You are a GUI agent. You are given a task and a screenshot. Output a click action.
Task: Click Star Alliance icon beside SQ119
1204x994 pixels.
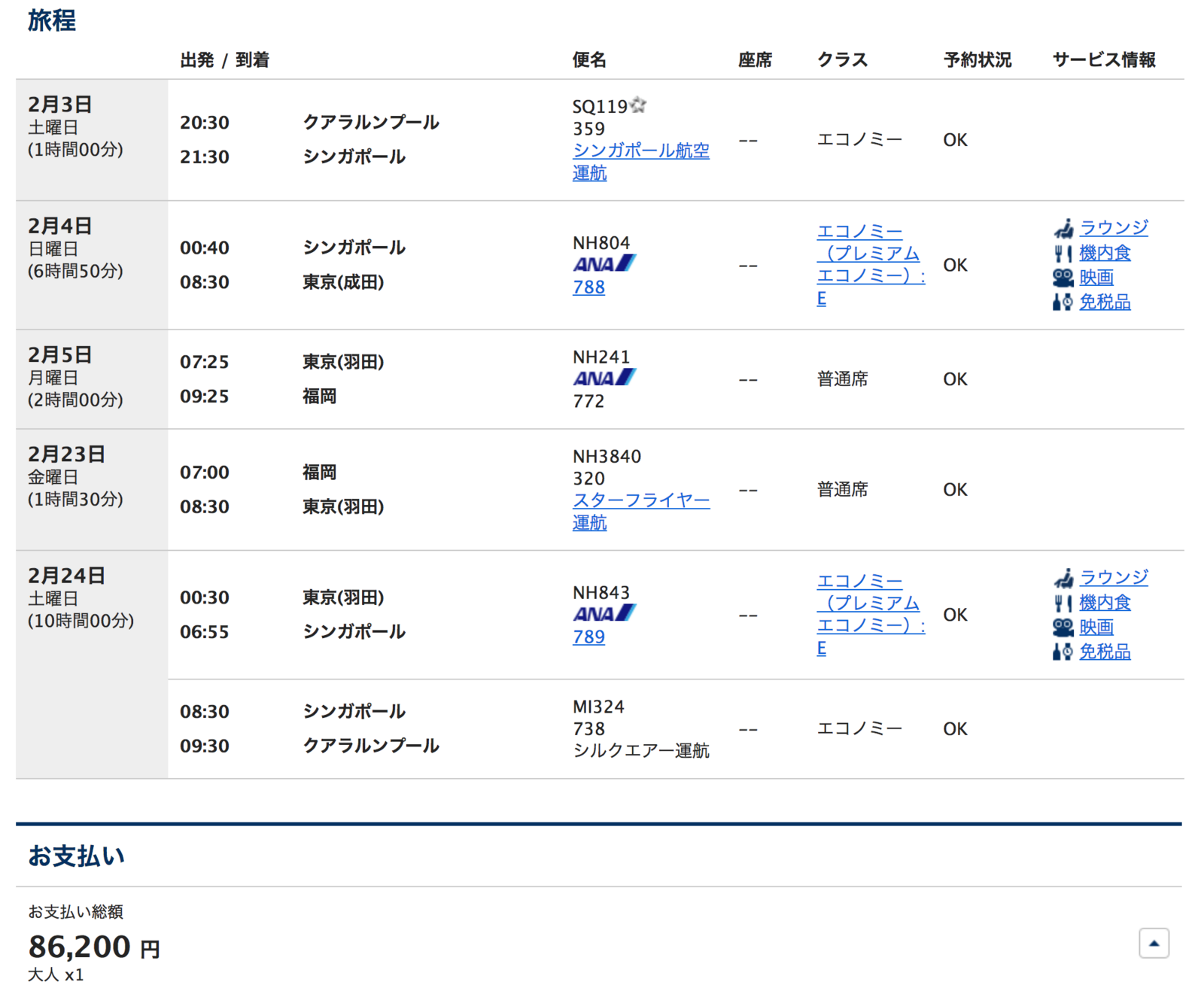pyautogui.click(x=638, y=105)
